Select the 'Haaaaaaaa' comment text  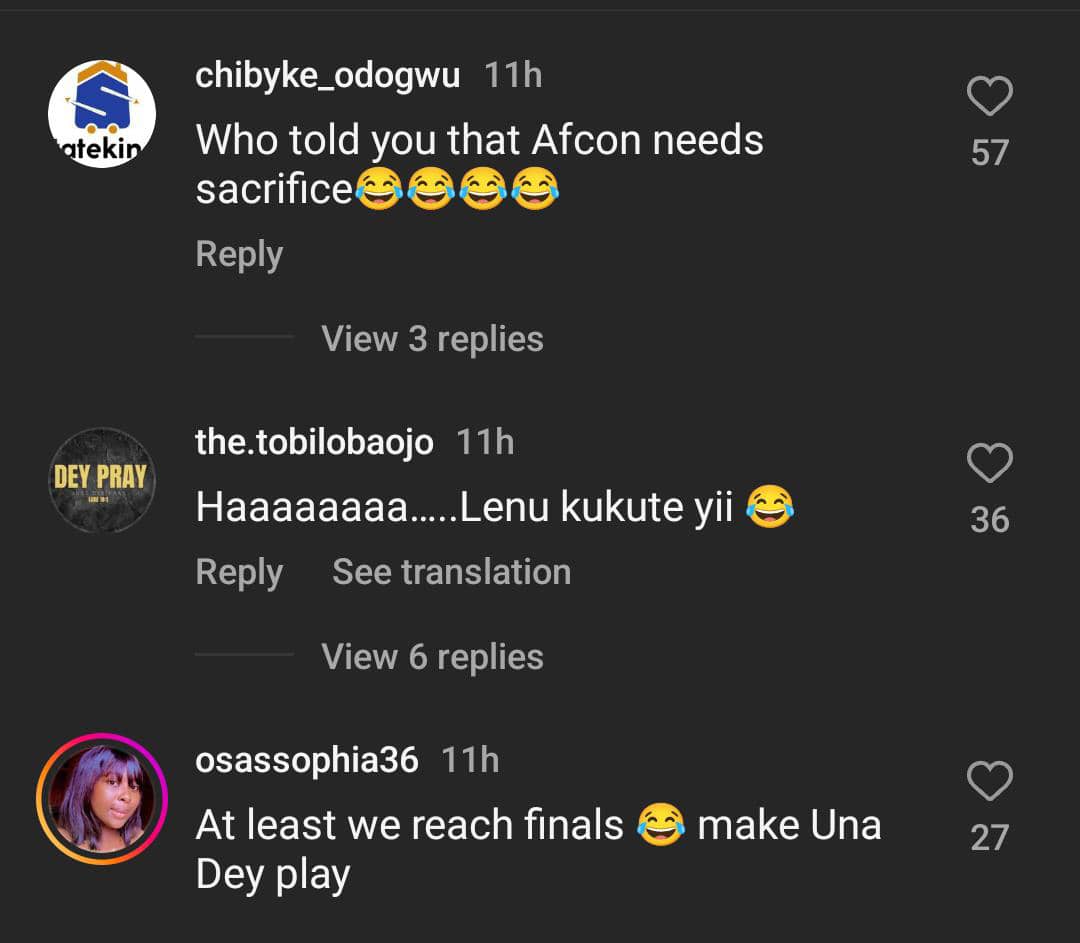[x=495, y=507]
